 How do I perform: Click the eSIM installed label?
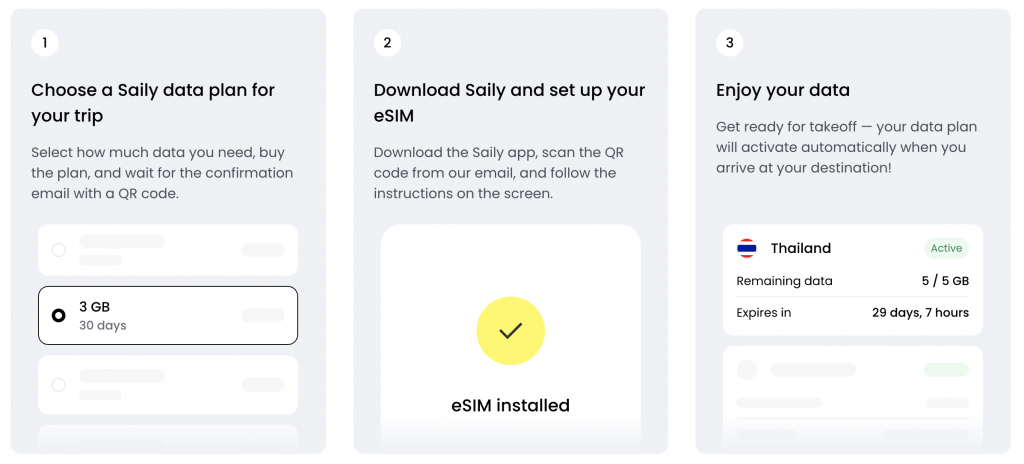click(x=511, y=405)
